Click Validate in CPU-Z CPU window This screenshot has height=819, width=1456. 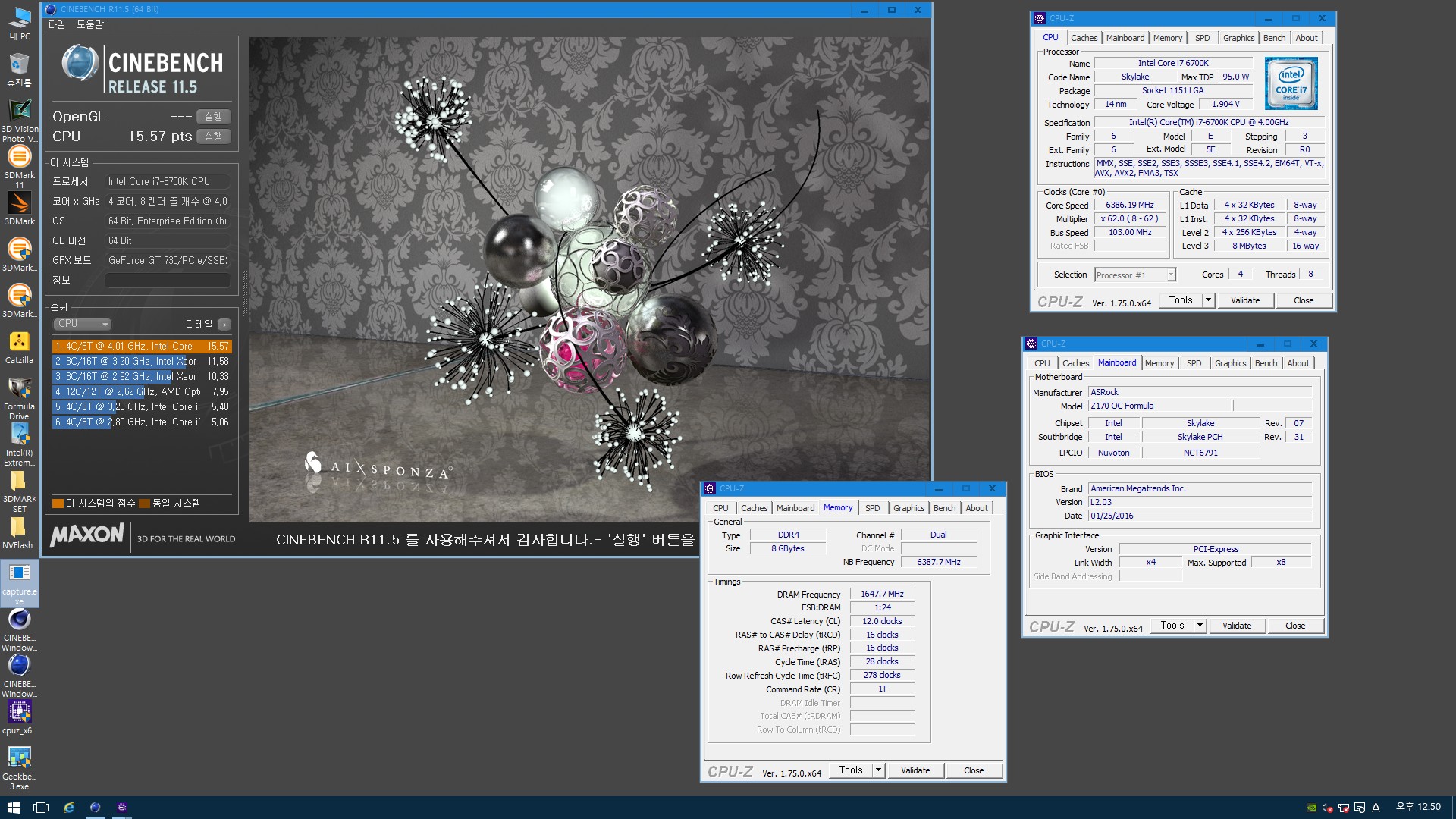pos(1244,300)
